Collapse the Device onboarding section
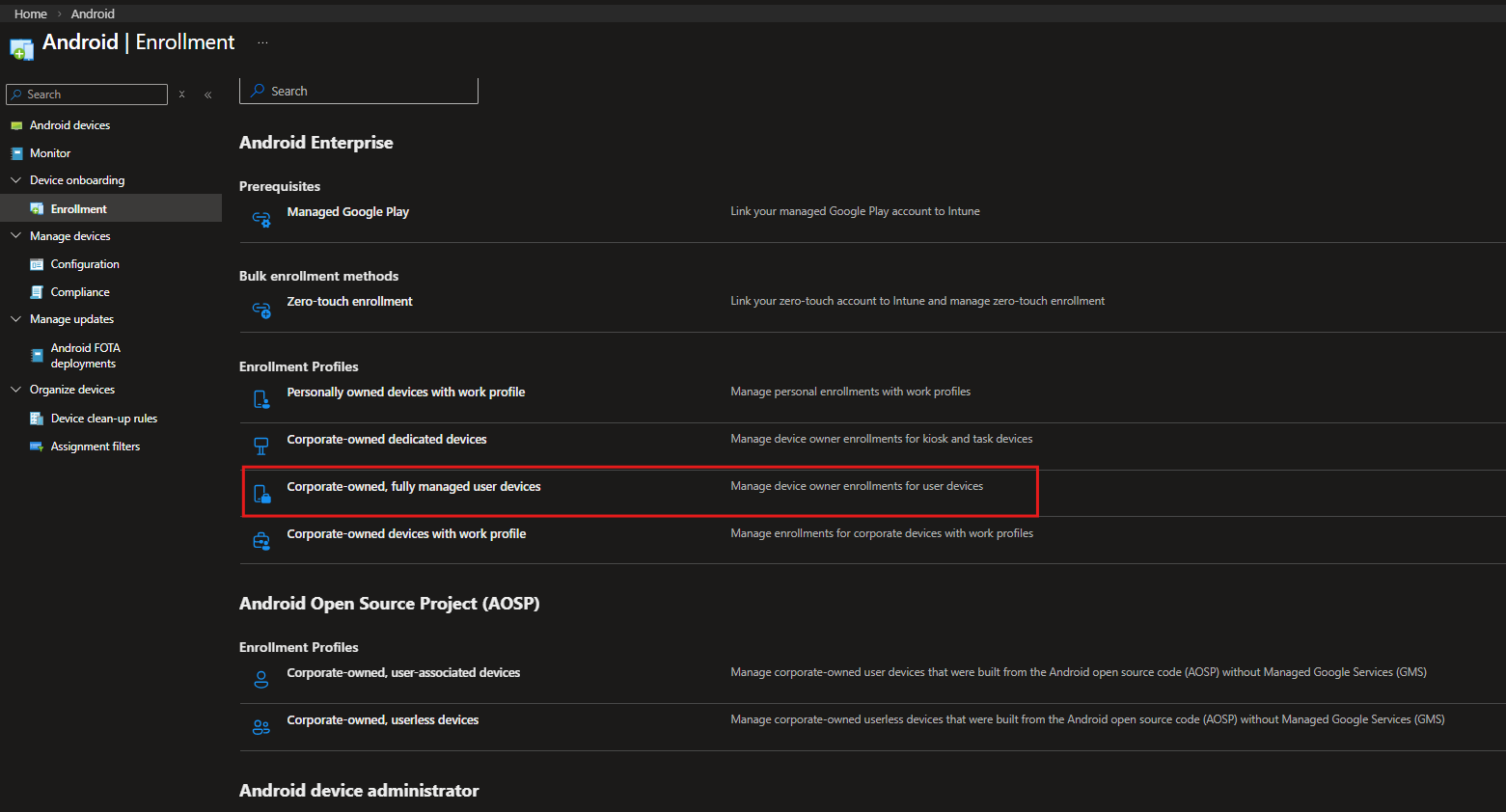The height and width of the screenshot is (812, 1506). coord(15,180)
